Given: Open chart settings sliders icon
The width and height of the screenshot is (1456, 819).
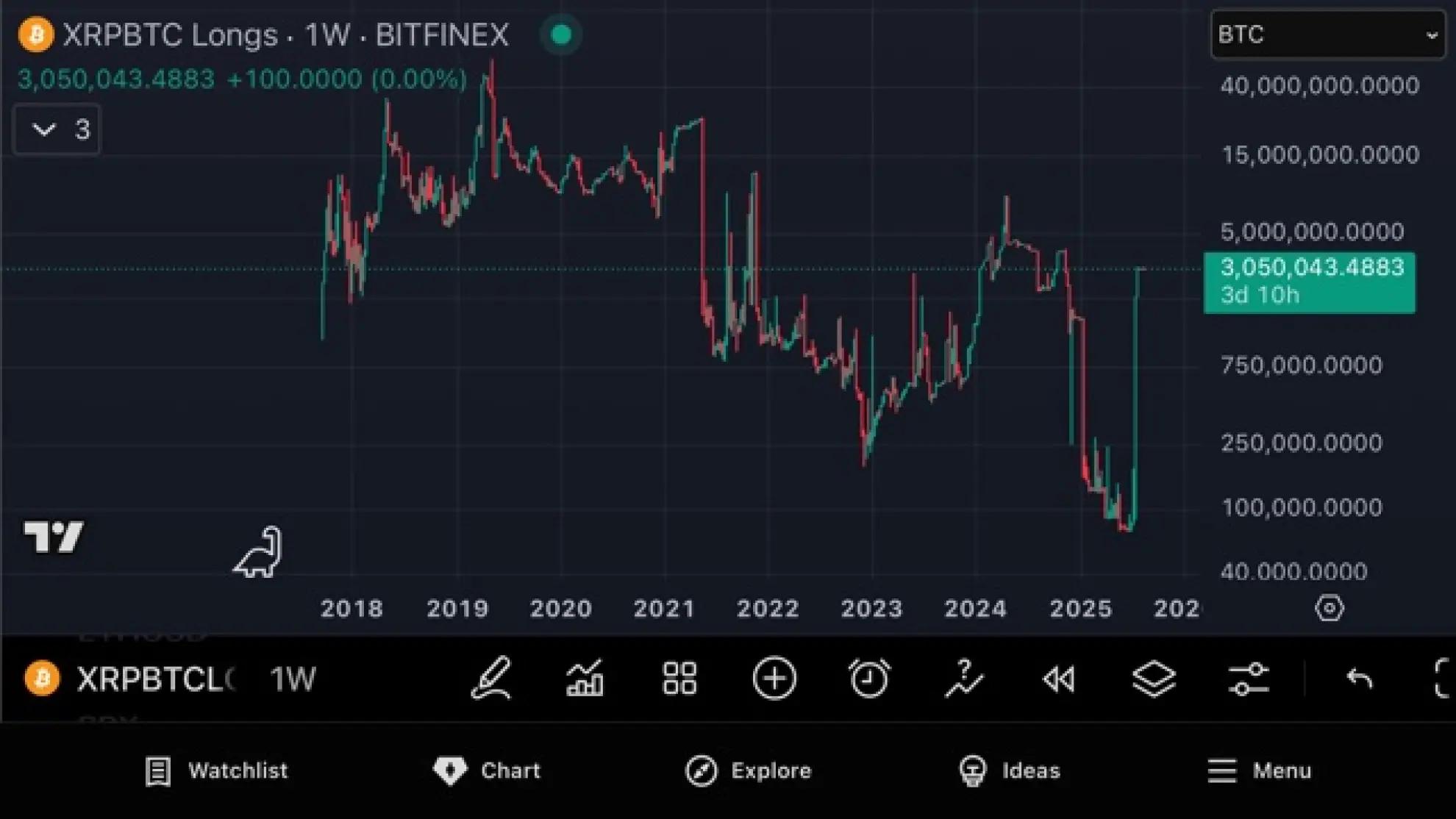Looking at the screenshot, I should (x=1248, y=678).
